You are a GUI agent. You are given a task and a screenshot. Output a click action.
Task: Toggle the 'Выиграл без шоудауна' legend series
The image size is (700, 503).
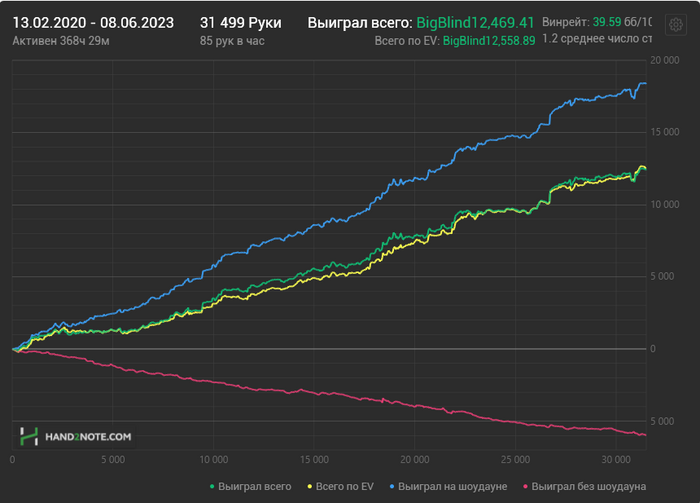coord(584,486)
